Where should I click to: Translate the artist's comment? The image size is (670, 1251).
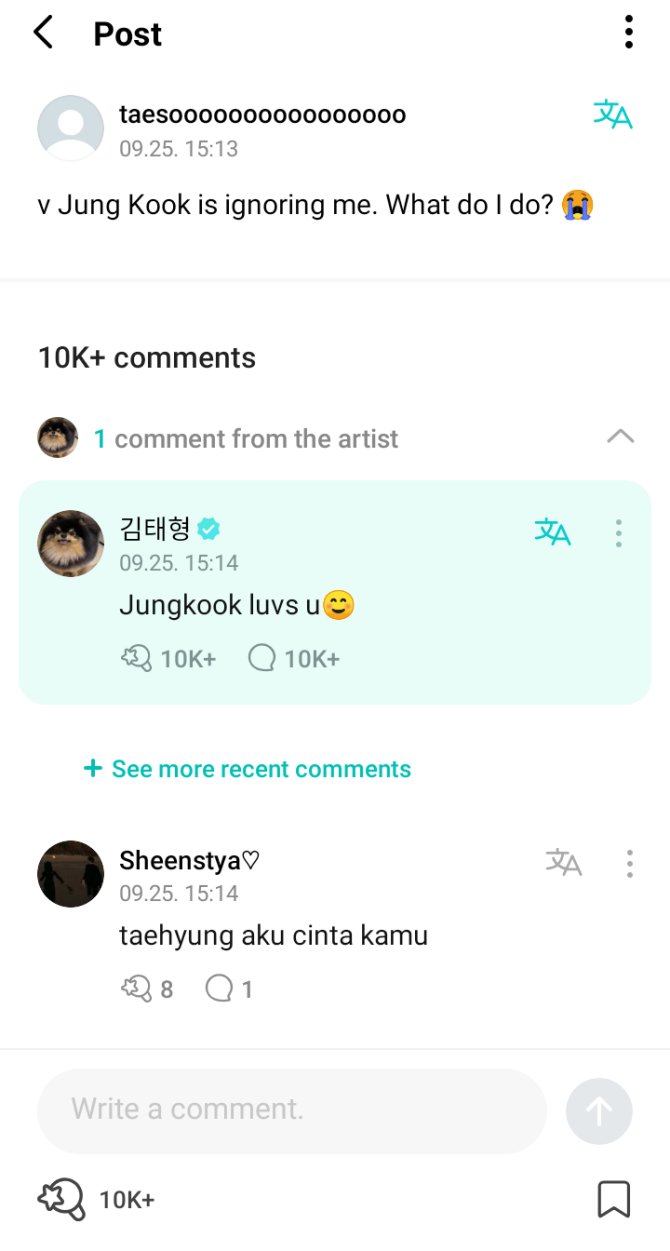click(552, 532)
